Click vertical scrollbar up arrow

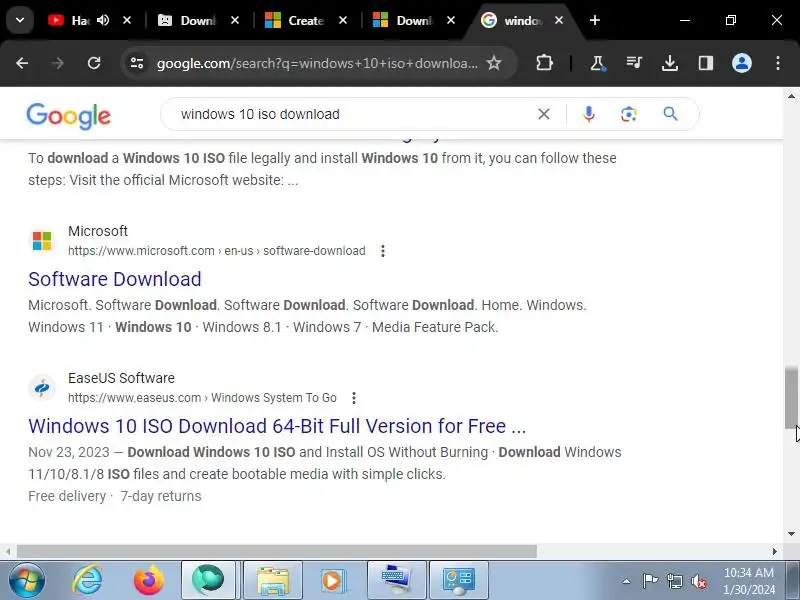point(791,96)
